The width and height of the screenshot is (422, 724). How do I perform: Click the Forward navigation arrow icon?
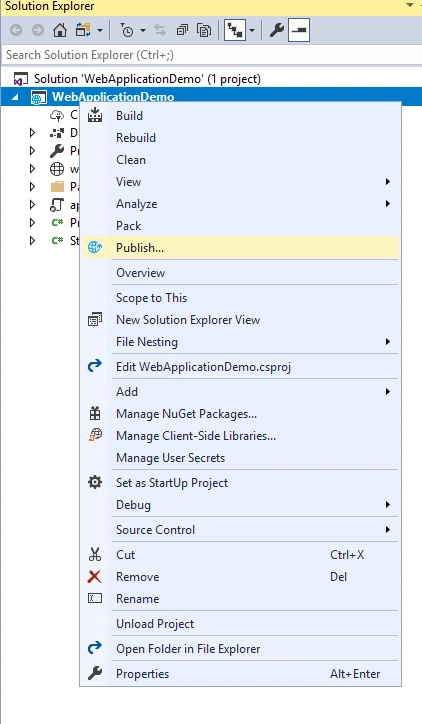tap(38, 30)
